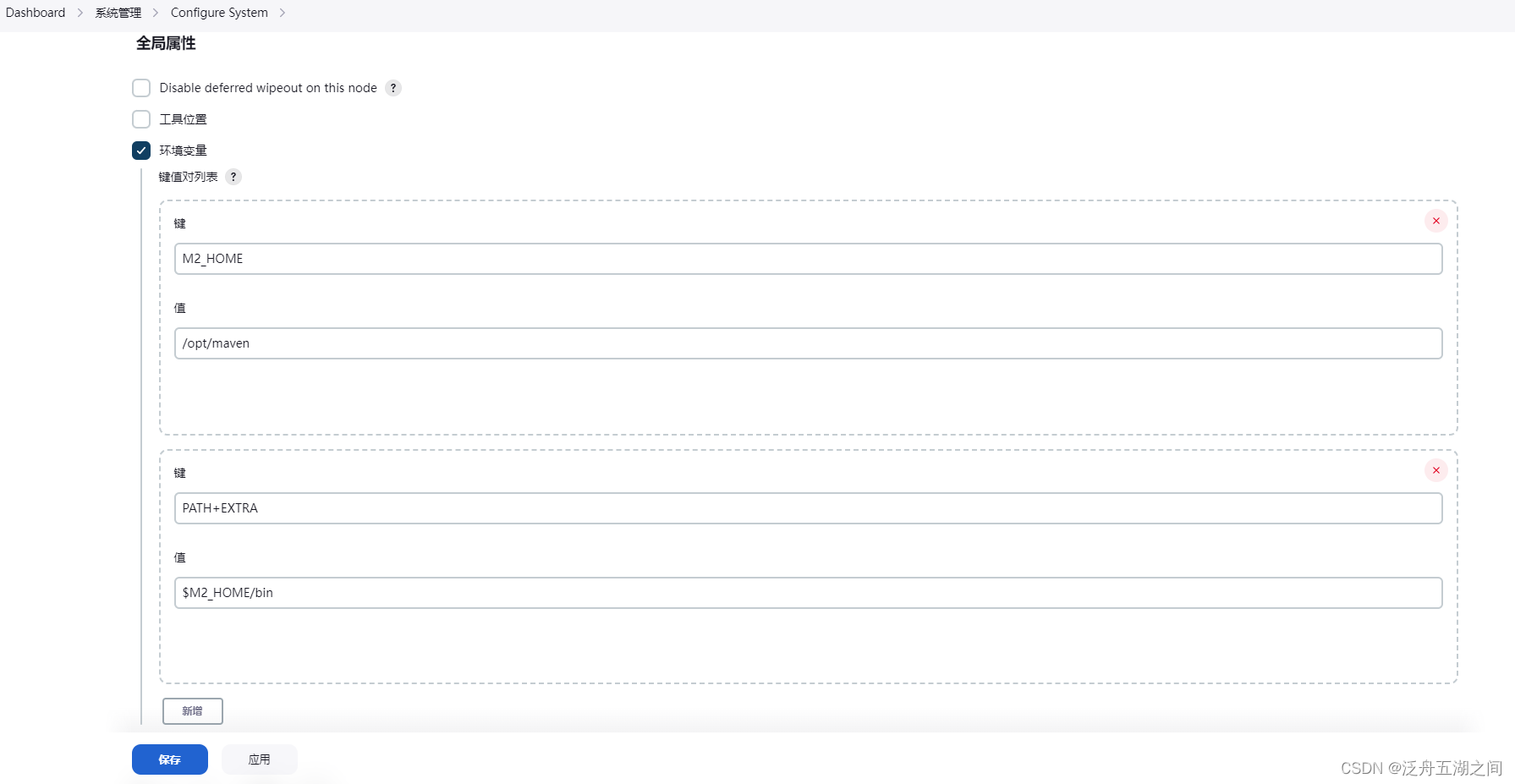The image size is (1515, 784).
Task: Expand chevron after Dashboard breadcrumb
Action: point(80,13)
